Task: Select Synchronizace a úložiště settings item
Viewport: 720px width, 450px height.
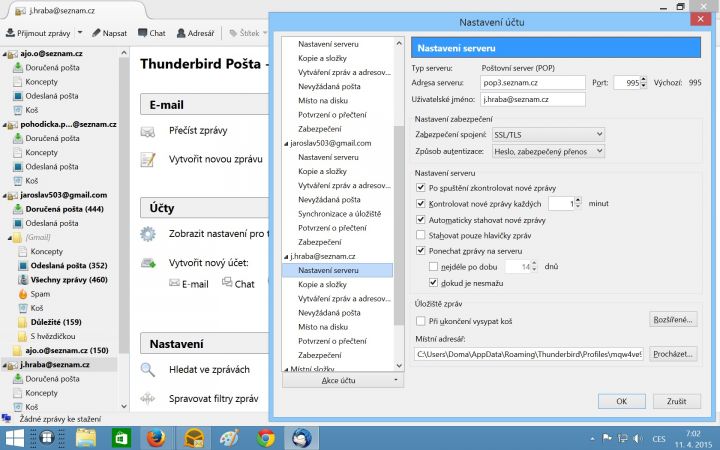Action: click(339, 214)
